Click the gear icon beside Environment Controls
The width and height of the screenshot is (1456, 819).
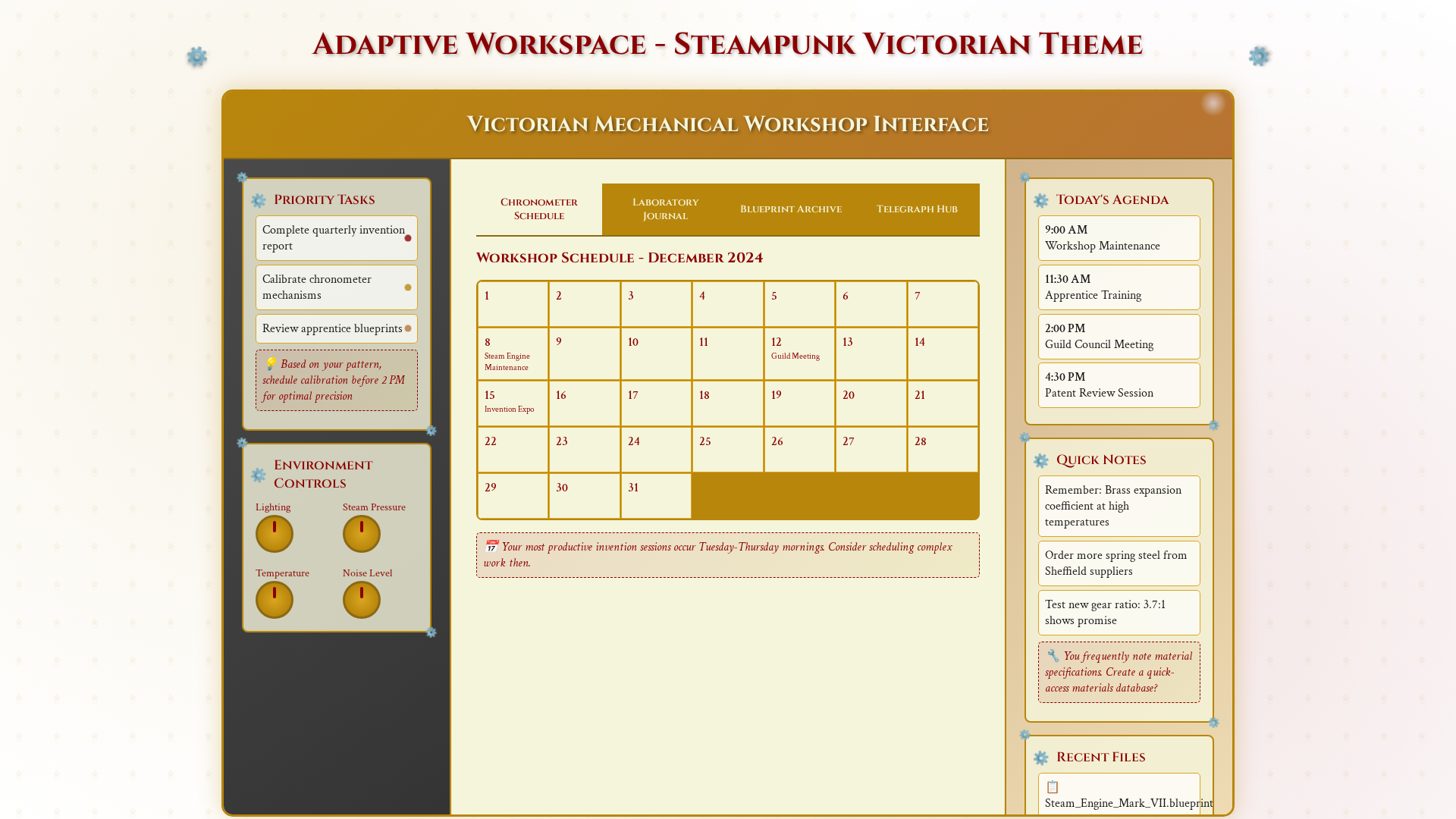click(x=259, y=475)
